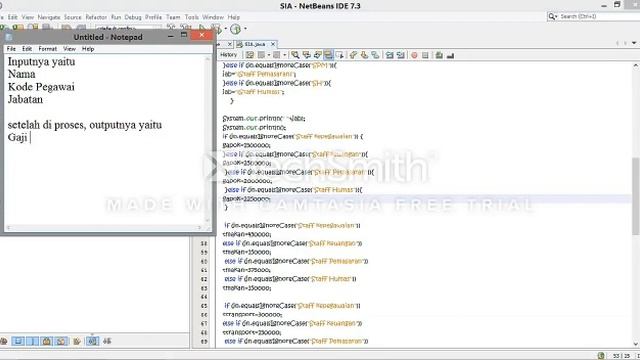Click Shift Line Right icon in editor toolbar

point(400,55)
